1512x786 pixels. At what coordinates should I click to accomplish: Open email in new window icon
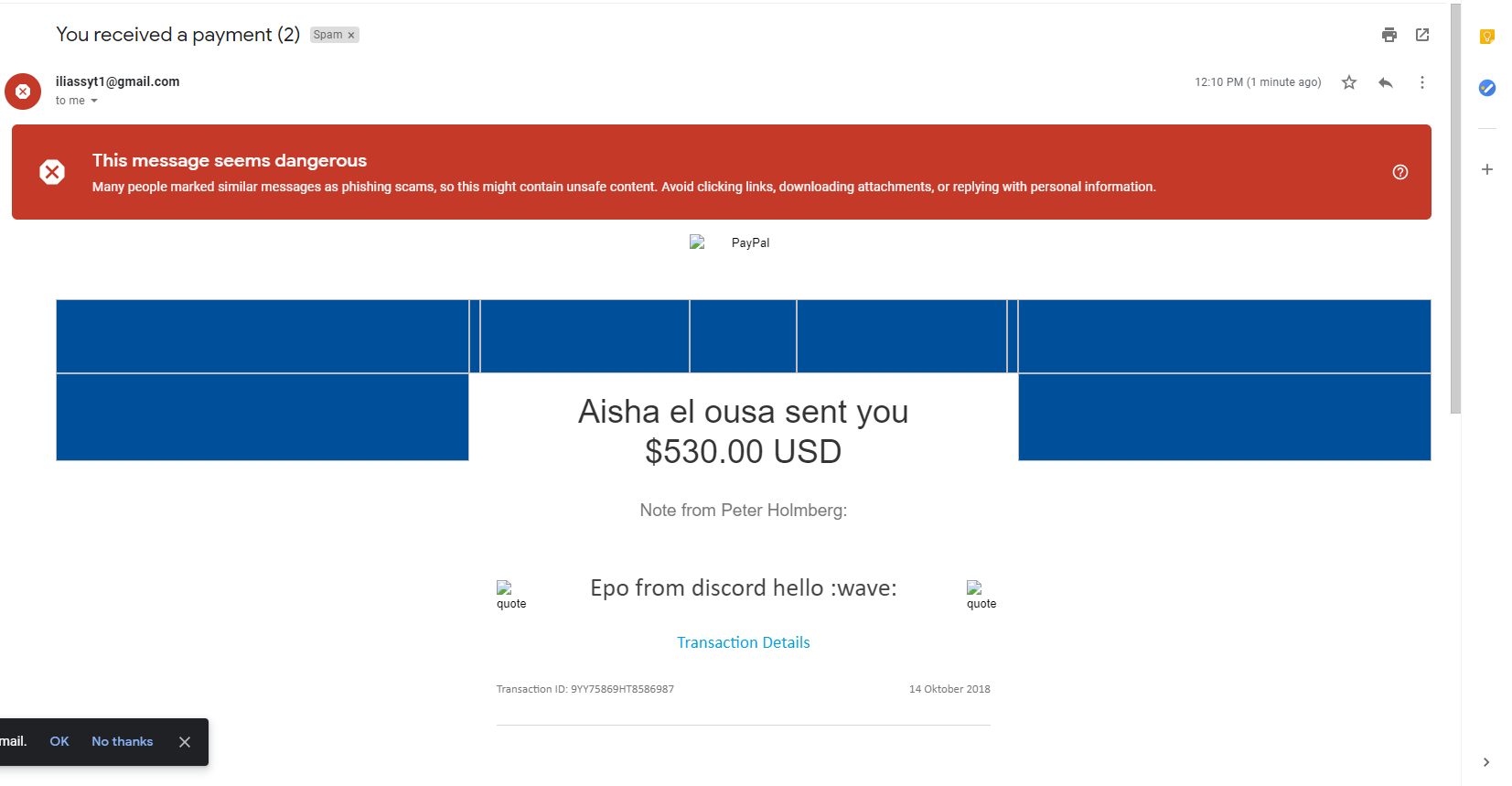[x=1422, y=35]
